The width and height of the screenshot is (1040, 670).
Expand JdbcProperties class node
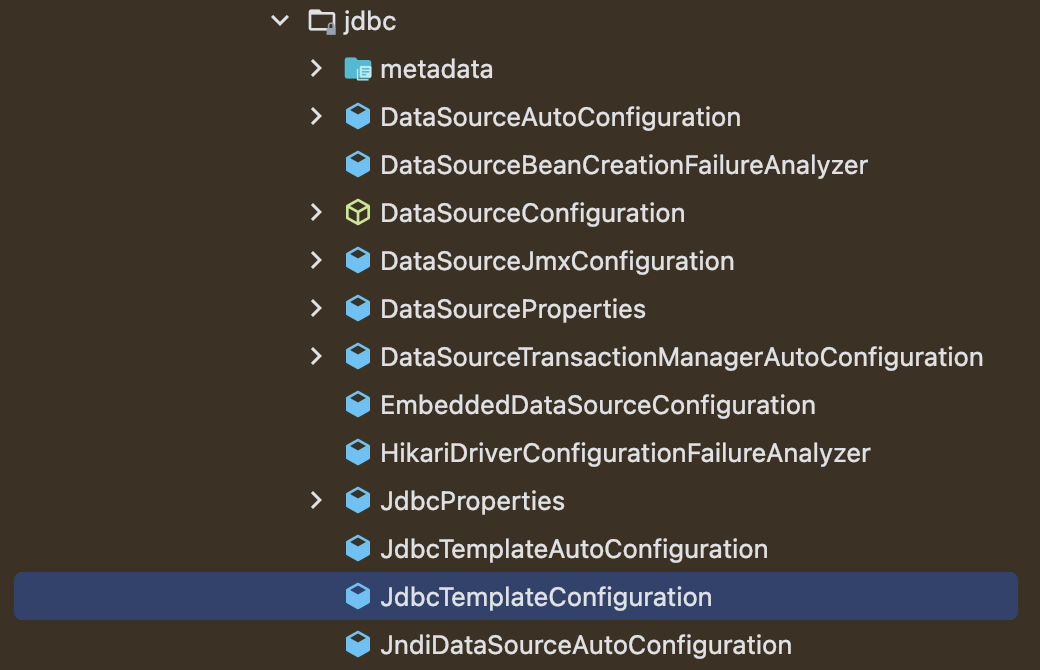(316, 500)
